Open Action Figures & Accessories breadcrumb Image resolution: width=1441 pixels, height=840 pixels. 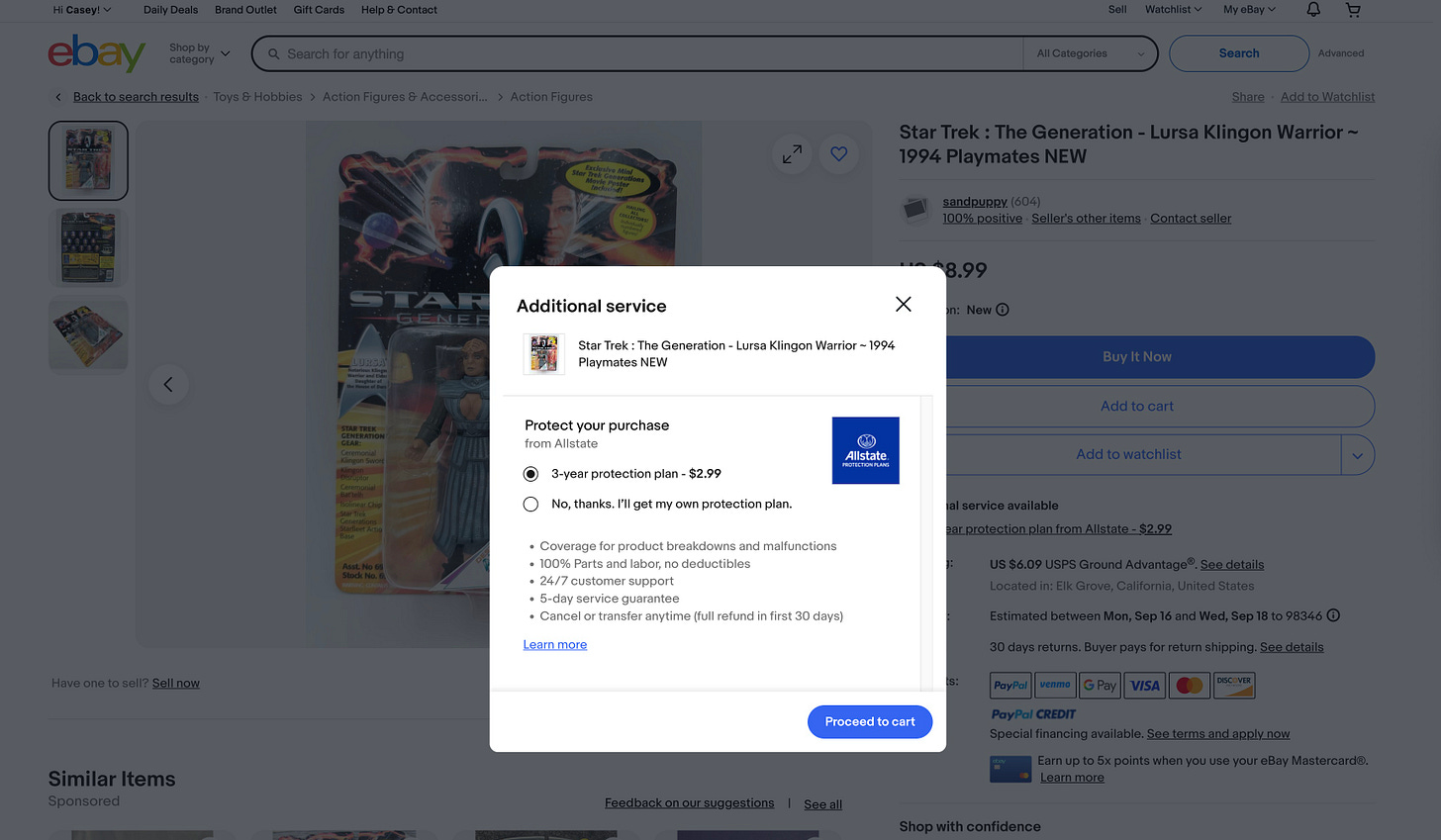[405, 97]
